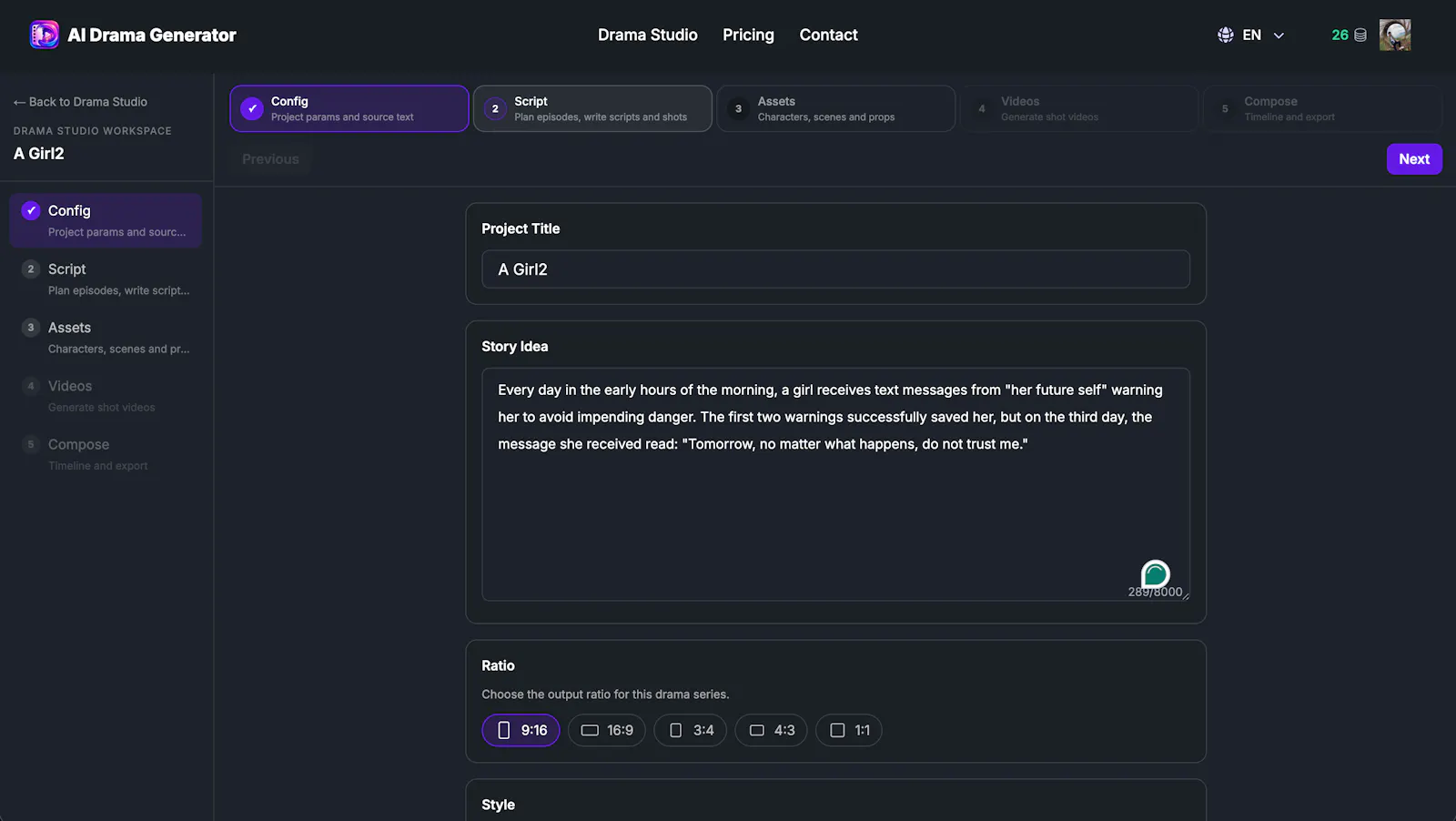1456x821 pixels.
Task: Select the 1:1 ratio option
Action: [849, 730]
